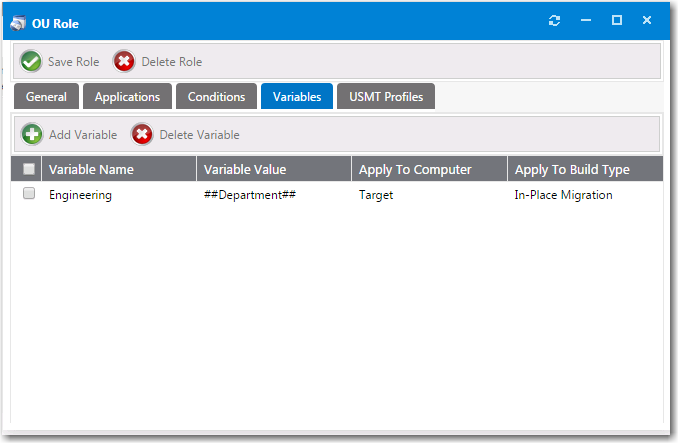Open the Applications tab

click(127, 97)
